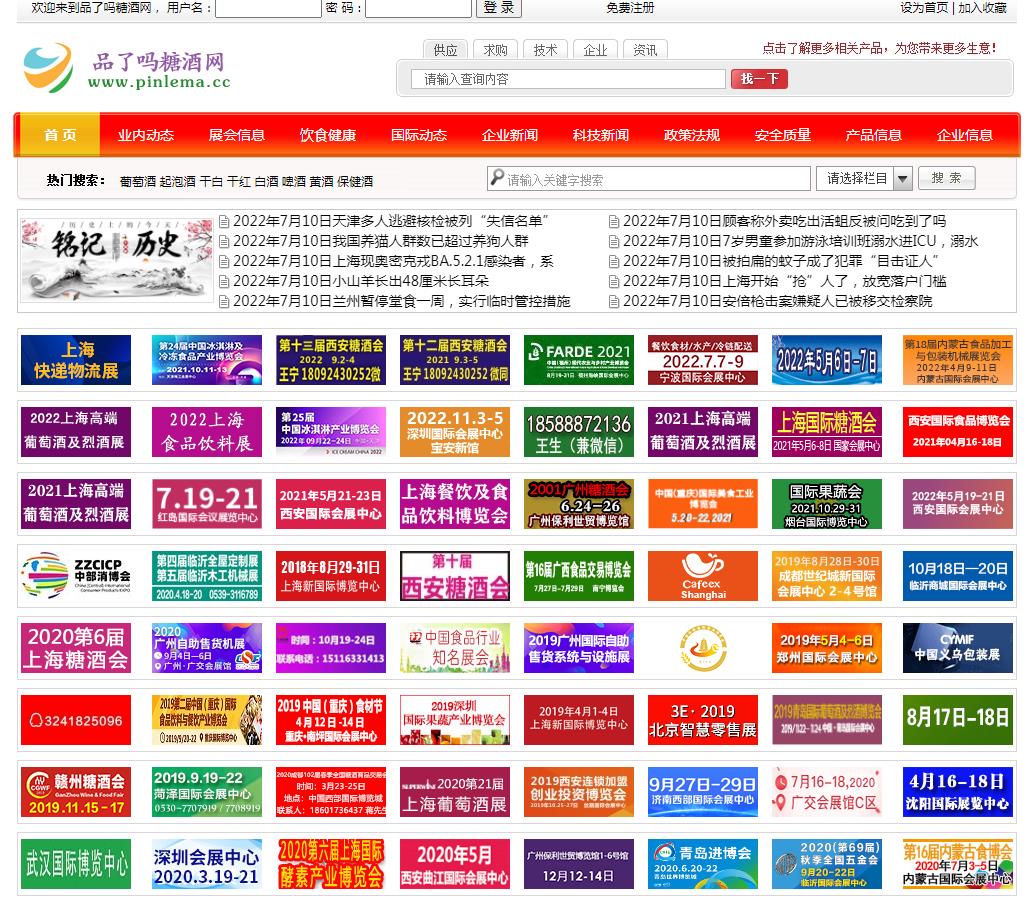Open 安全质量 navigation item

click(783, 135)
